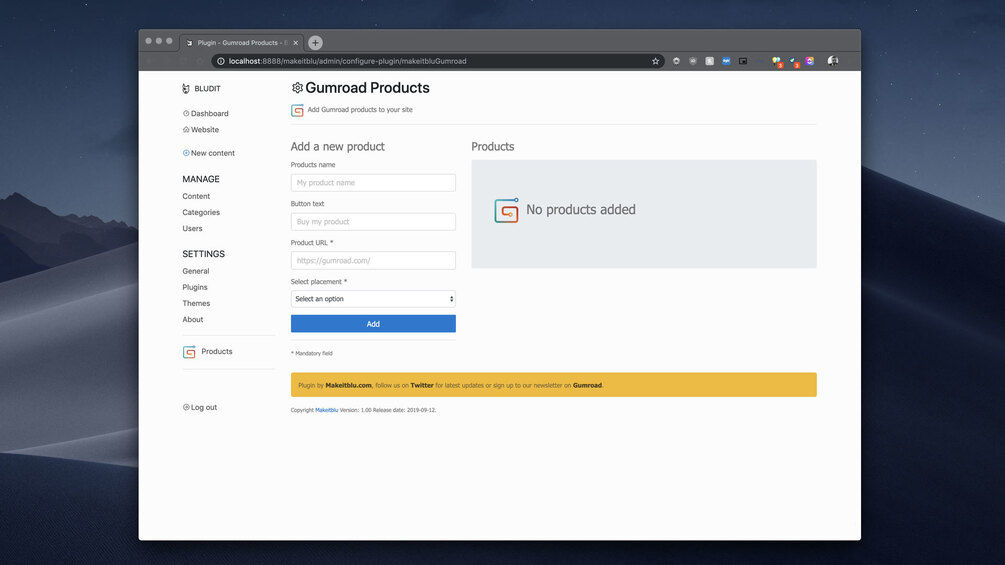Open a new browser tab with plus icon
Image resolution: width=1005 pixels, height=565 pixels.
point(315,43)
